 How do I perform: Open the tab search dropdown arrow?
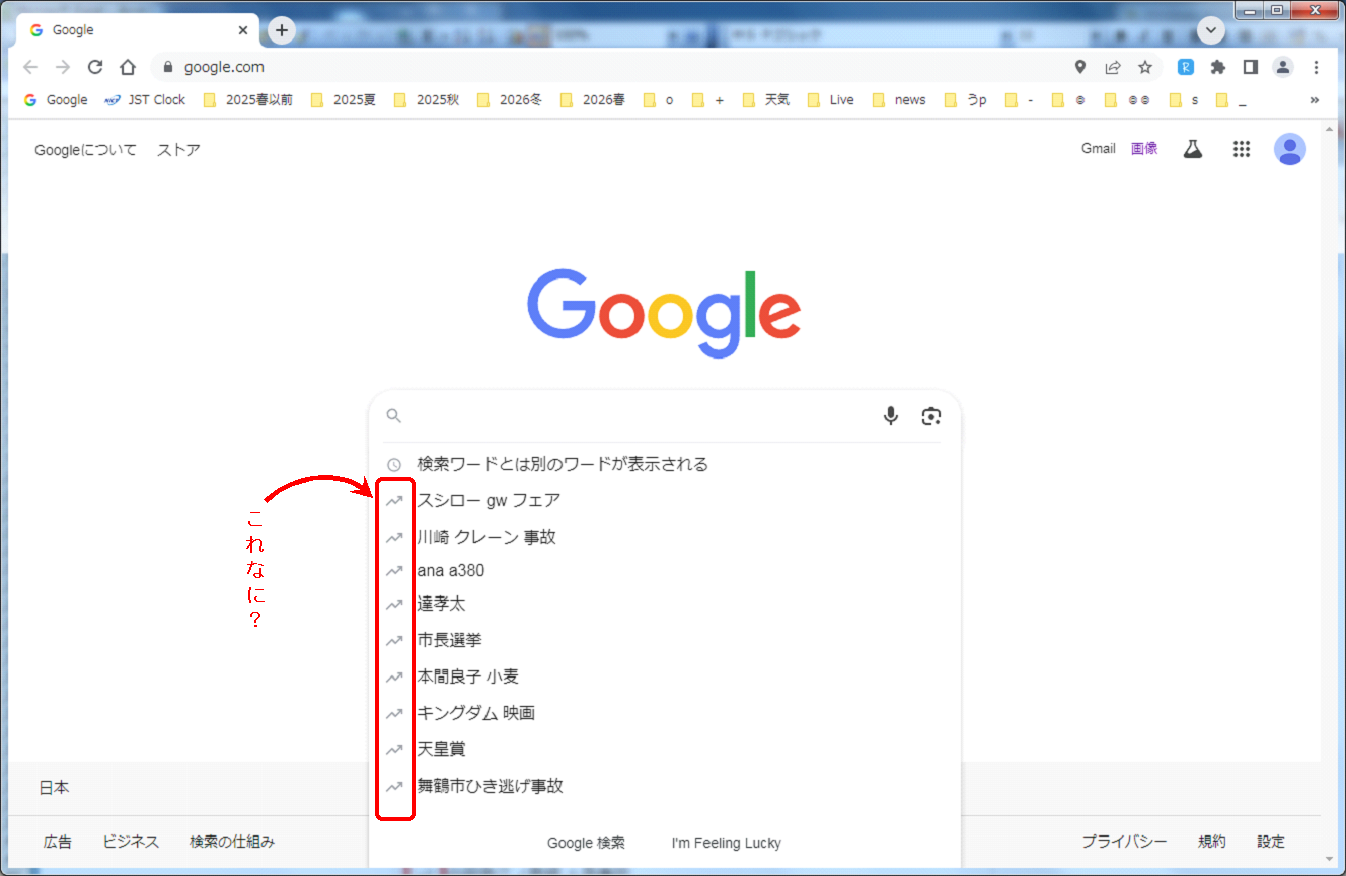click(1211, 30)
